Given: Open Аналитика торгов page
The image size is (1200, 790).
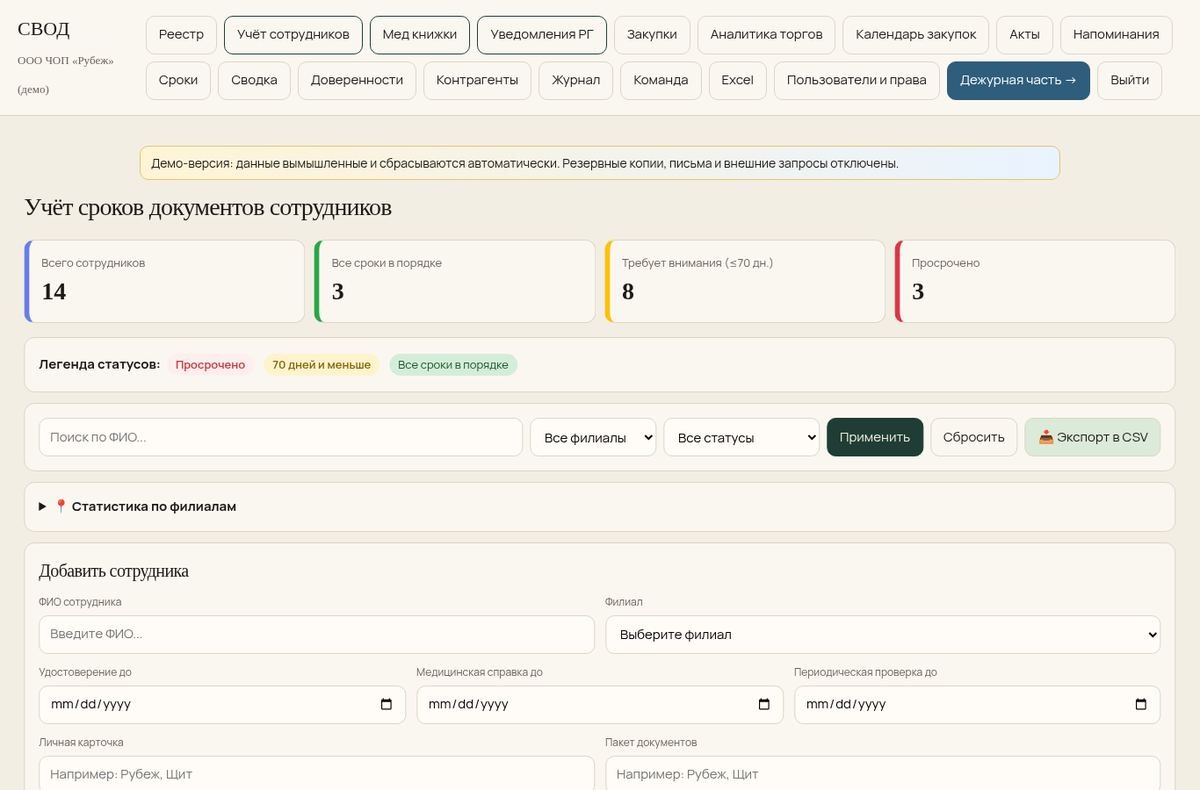Looking at the screenshot, I should (x=766, y=34).
